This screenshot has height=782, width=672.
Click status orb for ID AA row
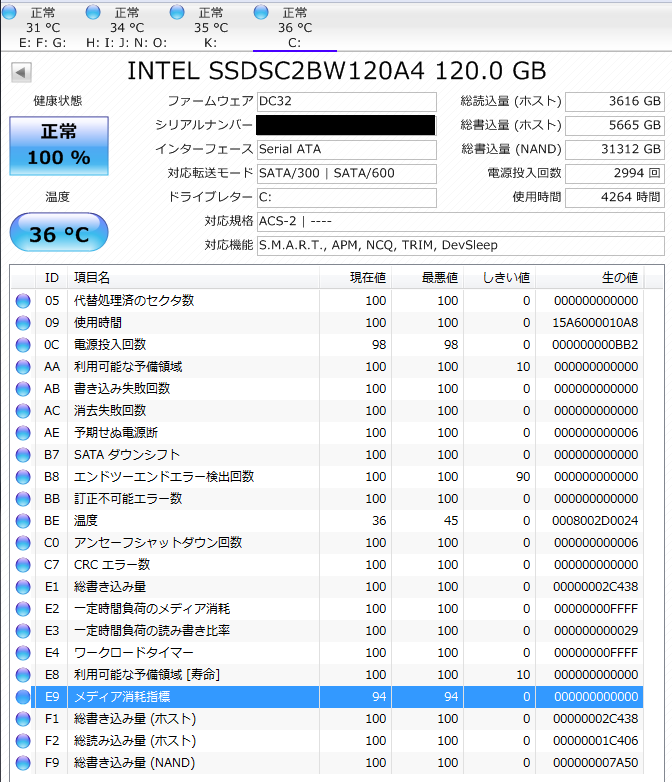pos(23,367)
